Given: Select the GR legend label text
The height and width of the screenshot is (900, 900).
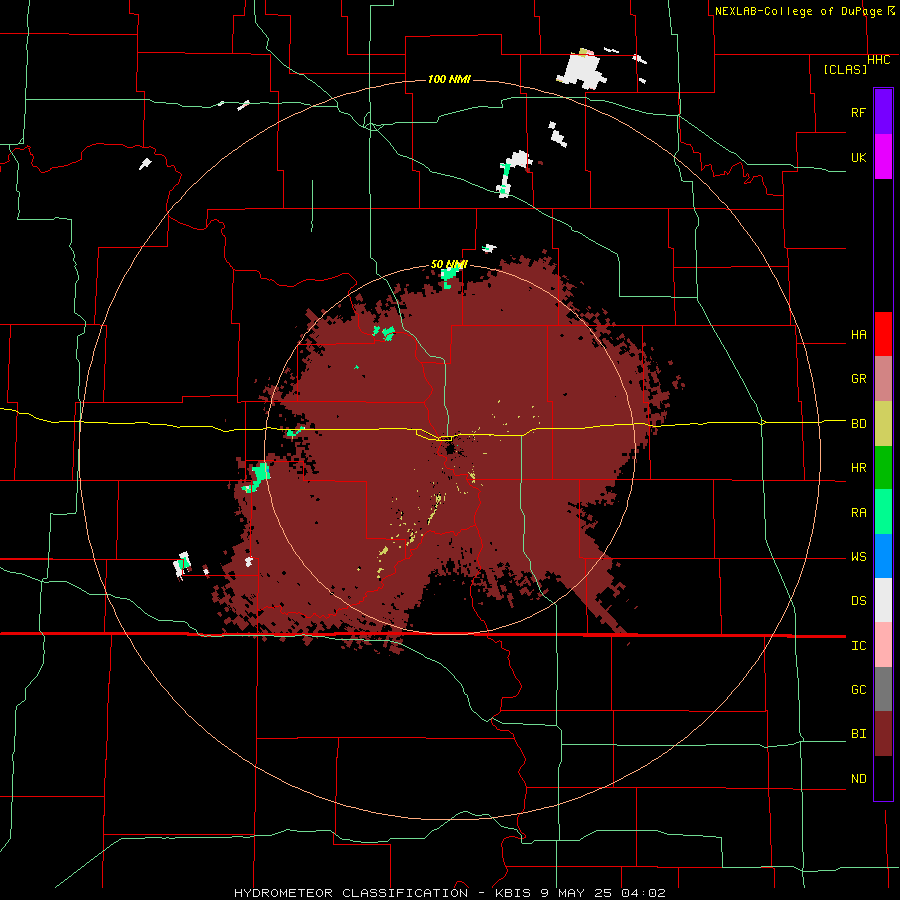Looking at the screenshot, I should [858, 379].
